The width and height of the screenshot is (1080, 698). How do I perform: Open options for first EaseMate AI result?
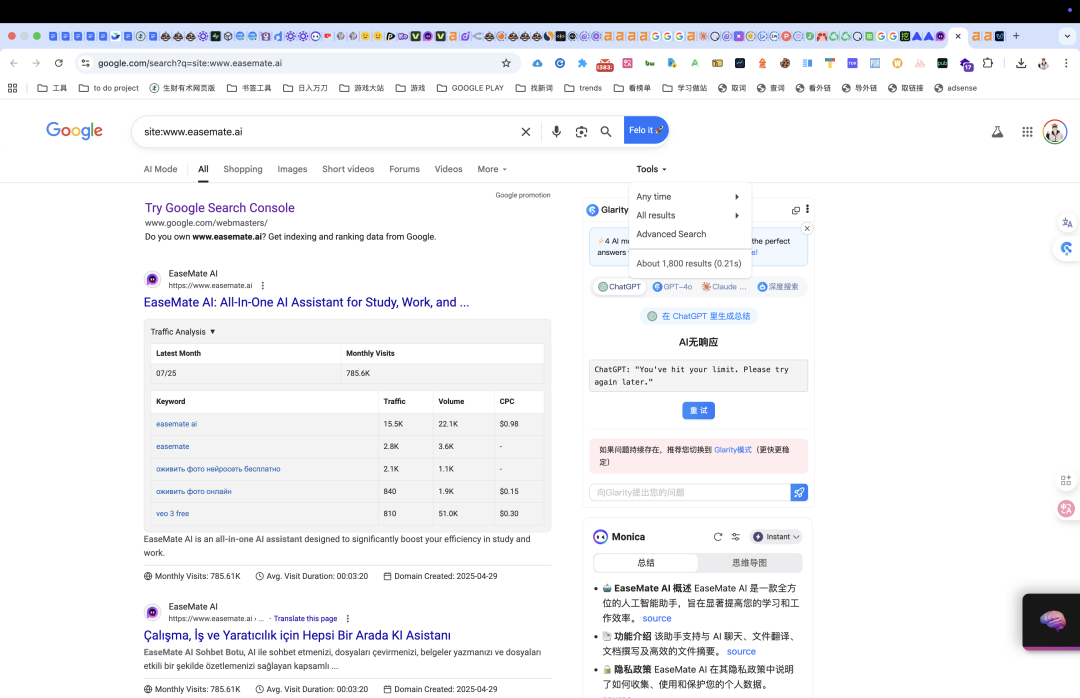point(263,285)
